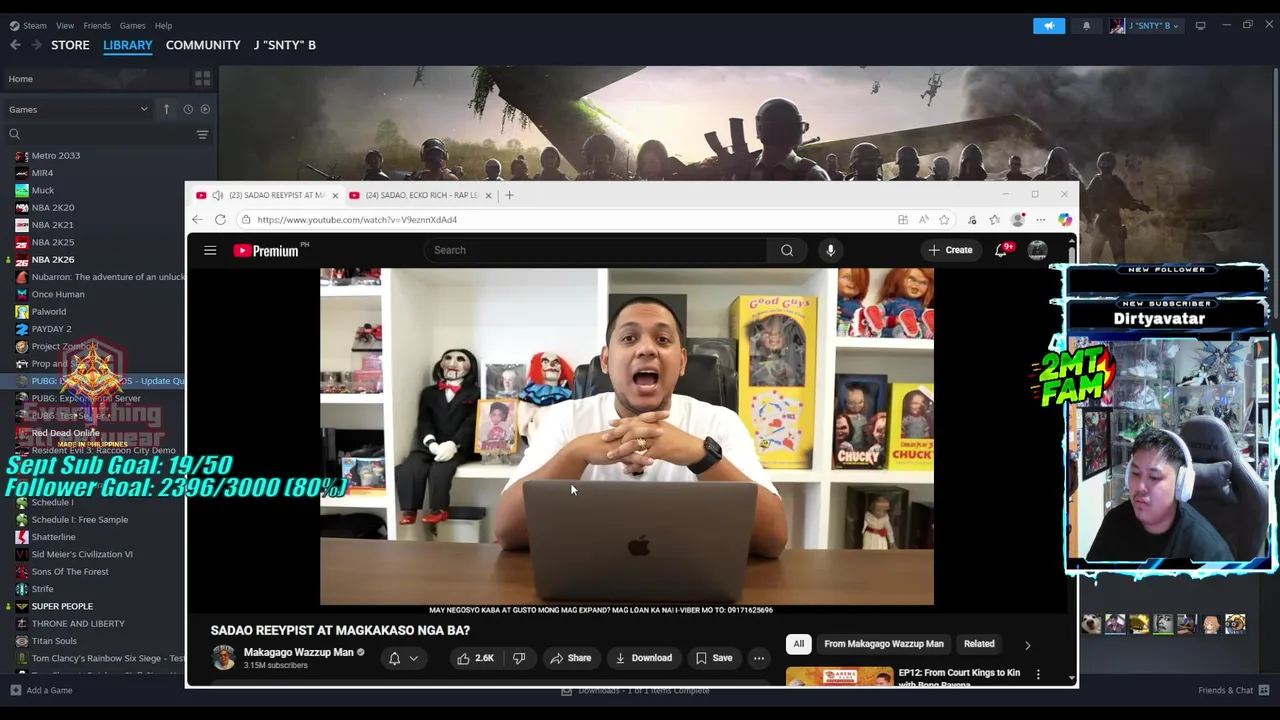
Task: Open Friends & Chat in Steam
Action: [1232, 690]
